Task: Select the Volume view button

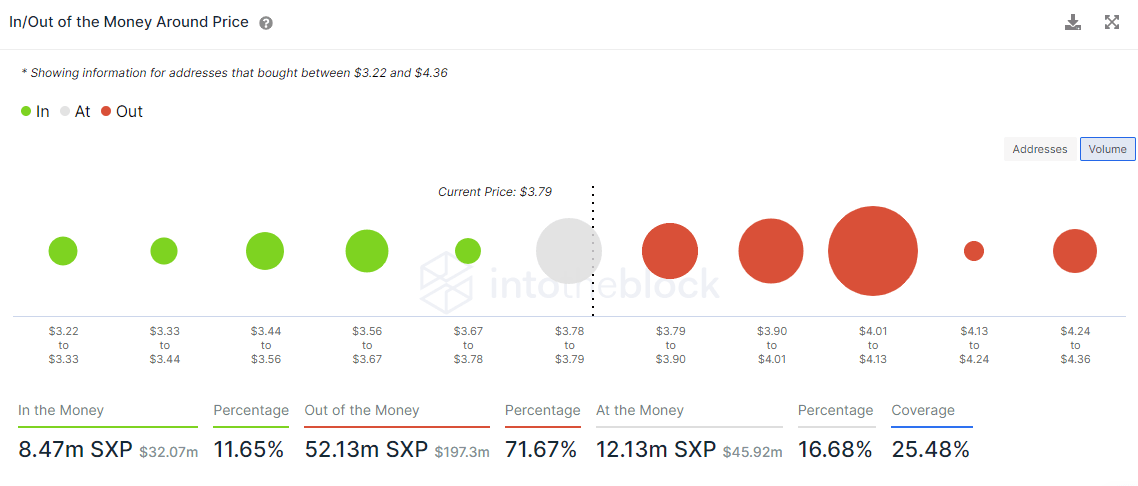Action: tap(1107, 149)
